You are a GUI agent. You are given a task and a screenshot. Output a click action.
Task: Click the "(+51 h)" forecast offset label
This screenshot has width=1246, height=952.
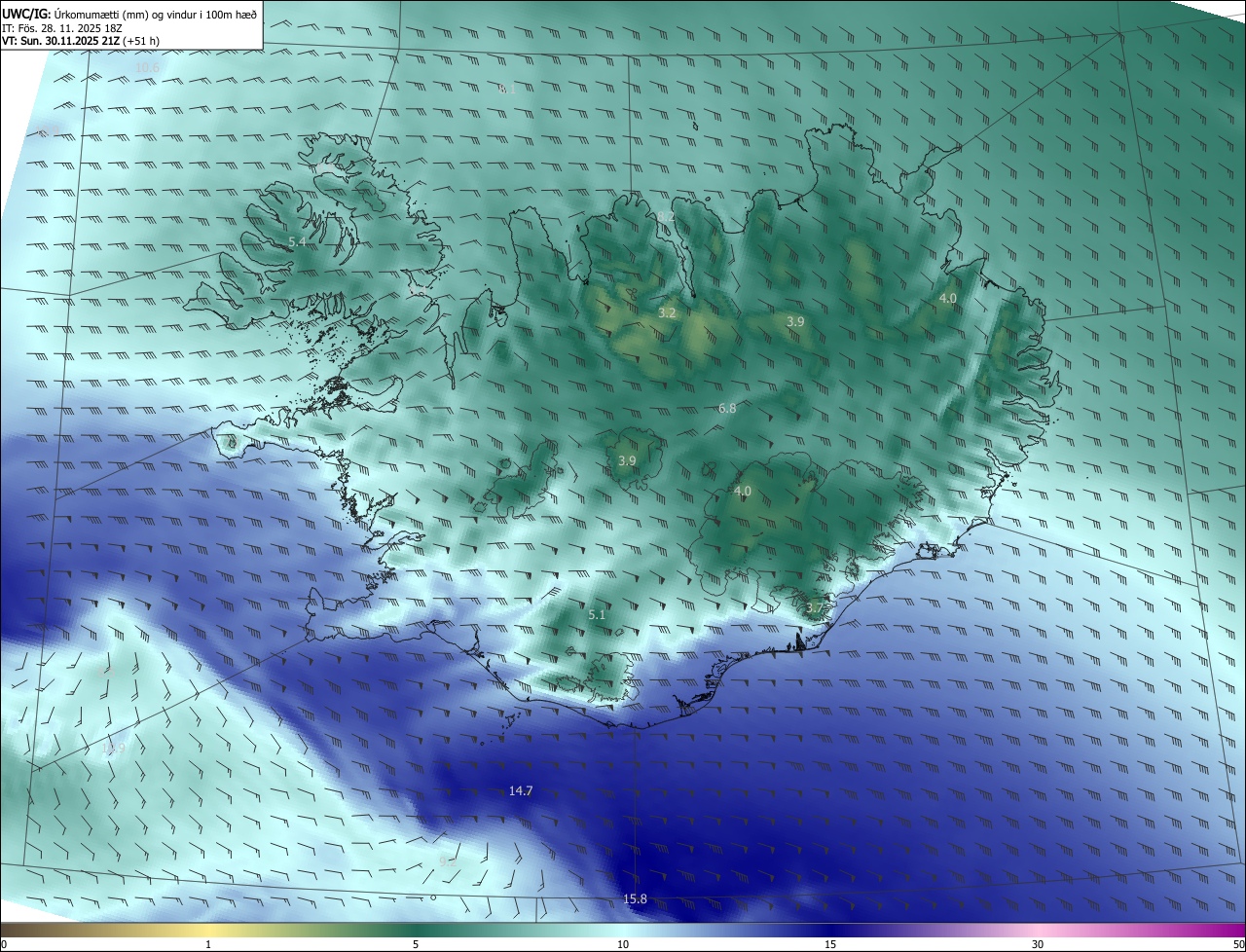pos(142,42)
